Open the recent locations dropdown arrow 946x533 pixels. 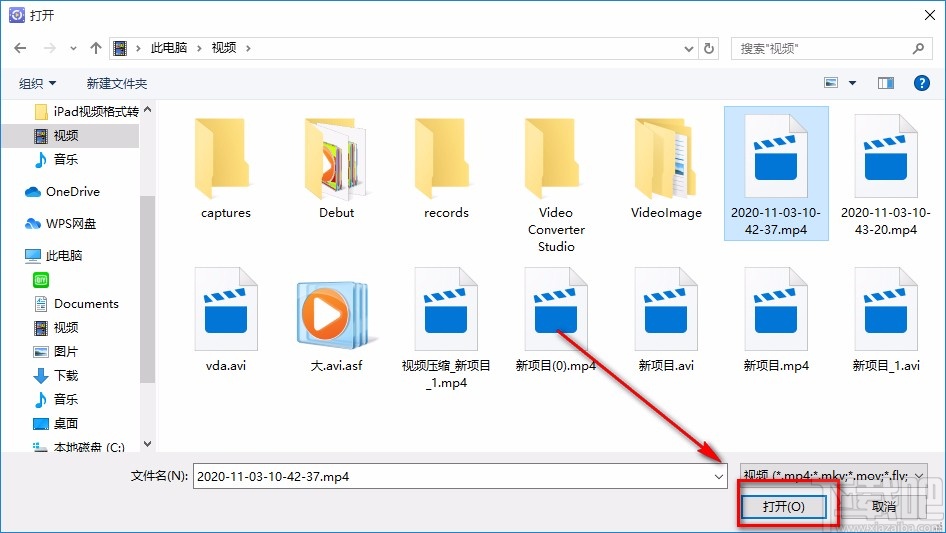[x=73, y=48]
